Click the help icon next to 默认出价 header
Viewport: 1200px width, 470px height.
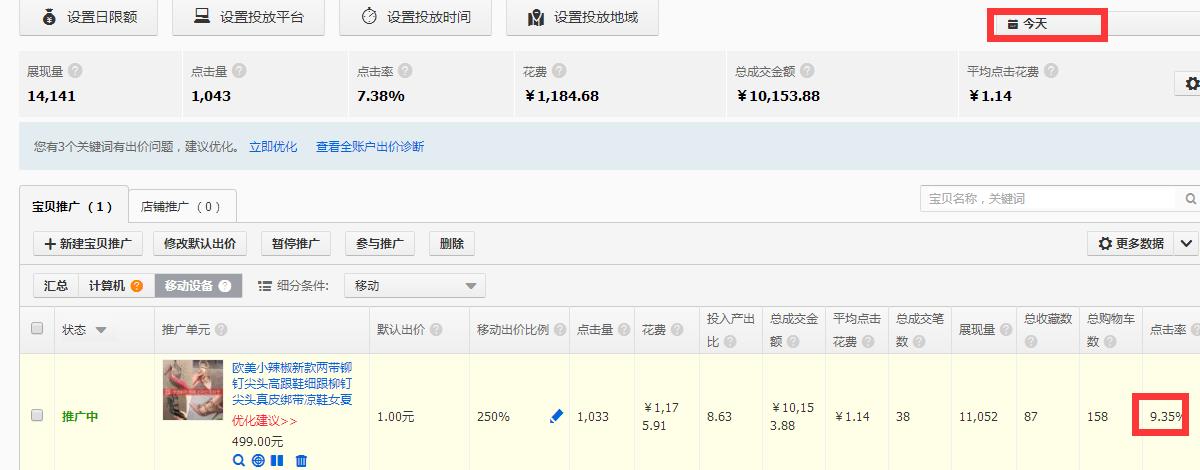[x=434, y=330]
